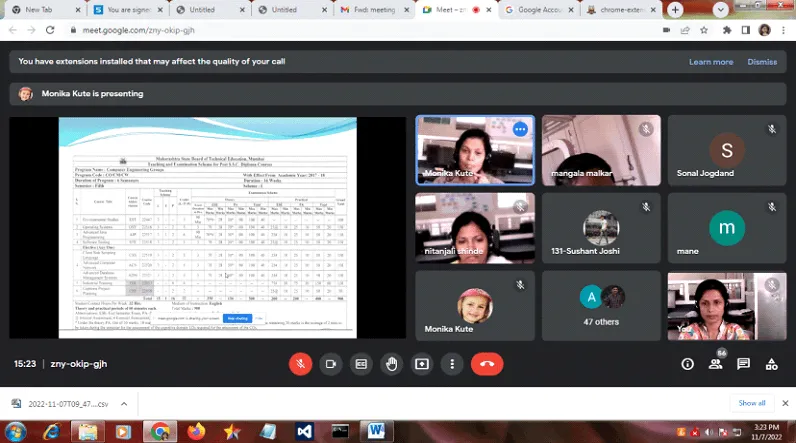Open the three-dot more options menu
This screenshot has width=796, height=443.
click(452, 364)
